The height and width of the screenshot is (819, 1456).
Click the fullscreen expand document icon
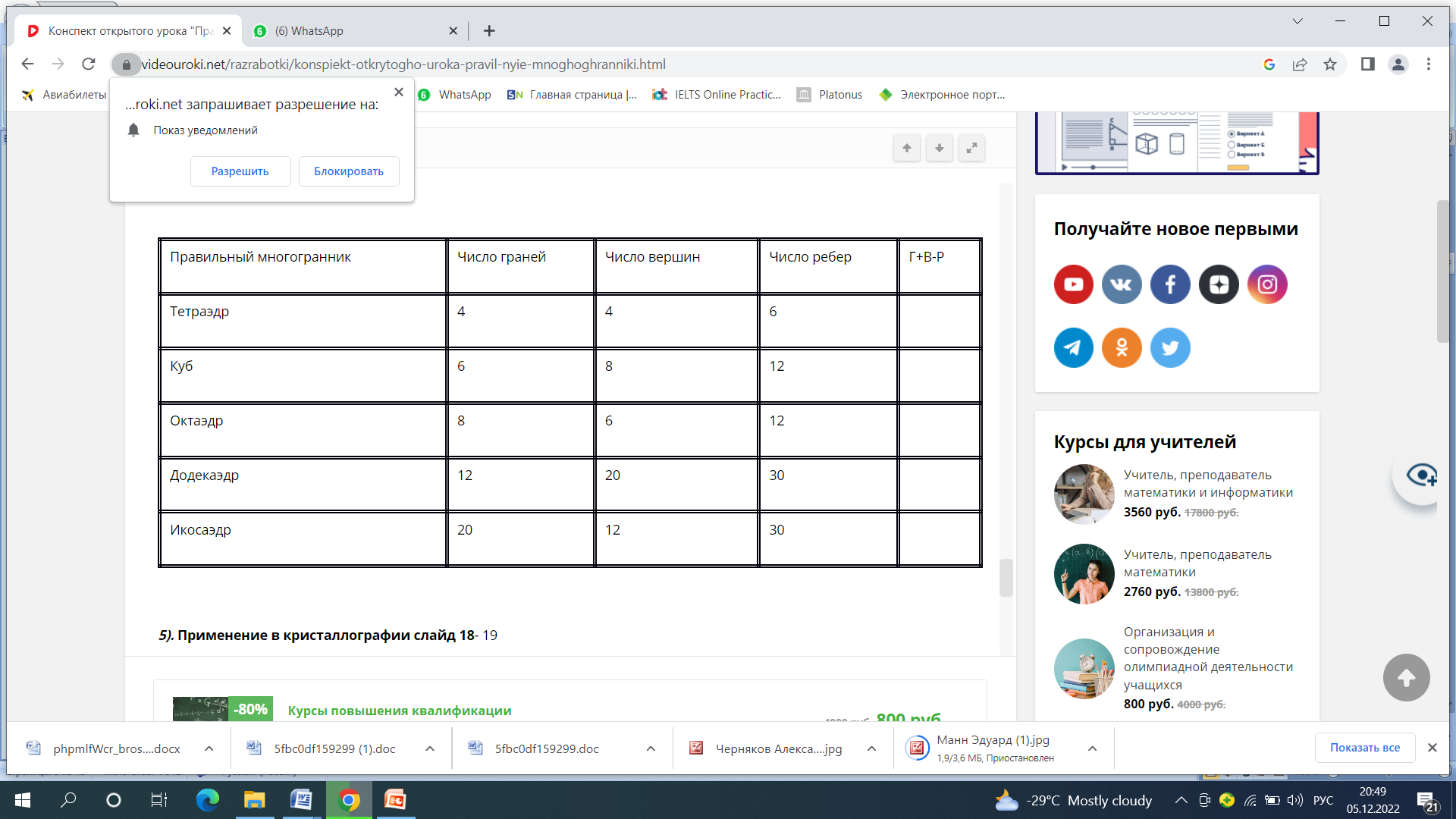971,148
